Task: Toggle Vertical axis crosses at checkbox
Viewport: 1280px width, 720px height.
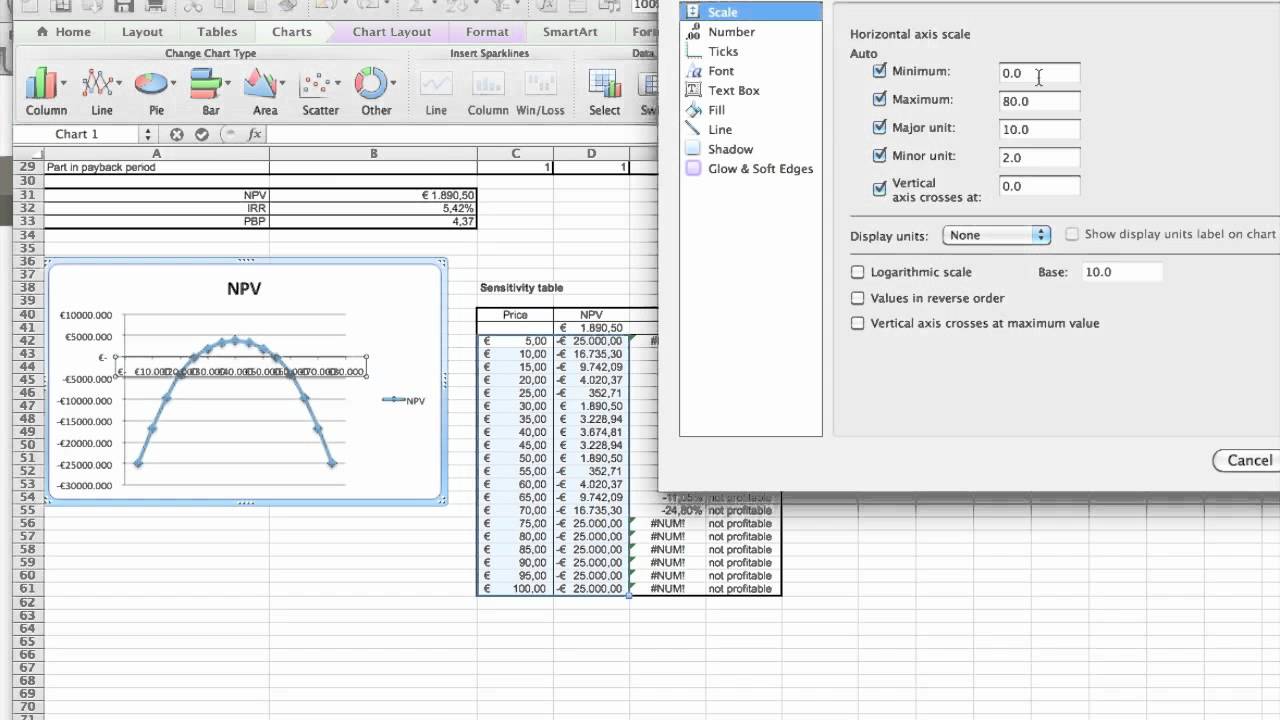Action: (880, 188)
